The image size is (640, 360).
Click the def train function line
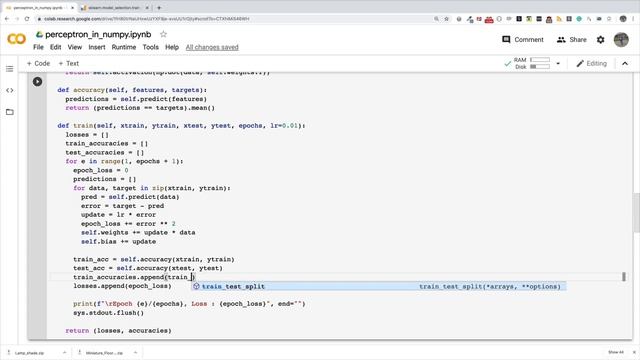[x=181, y=126]
